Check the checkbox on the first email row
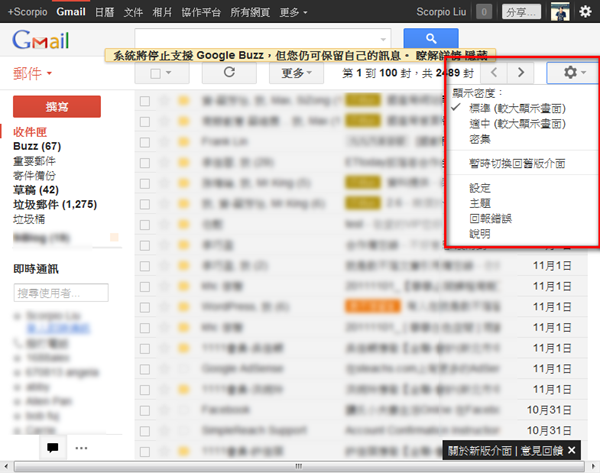The image size is (600, 473). [x=145, y=101]
